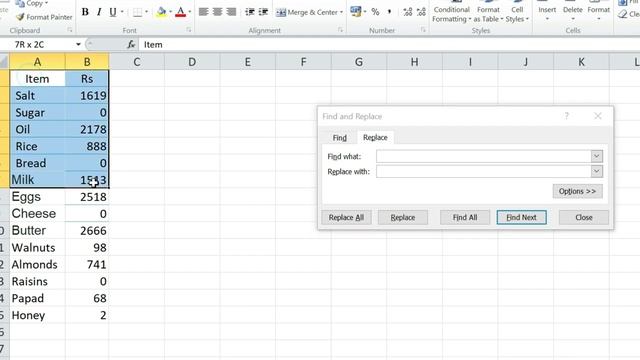Click Find Next button
This screenshot has height=360, width=640.
521,218
